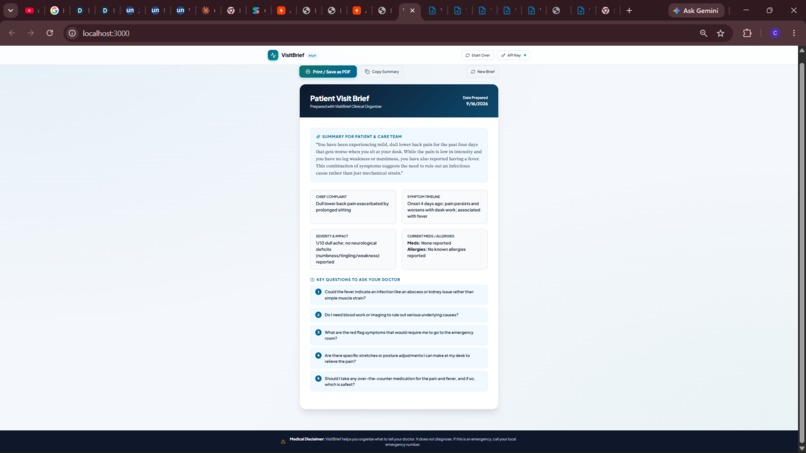806x453 pixels.
Task: Click question 4 about stretches or posture adjustments
Action: coord(399,358)
